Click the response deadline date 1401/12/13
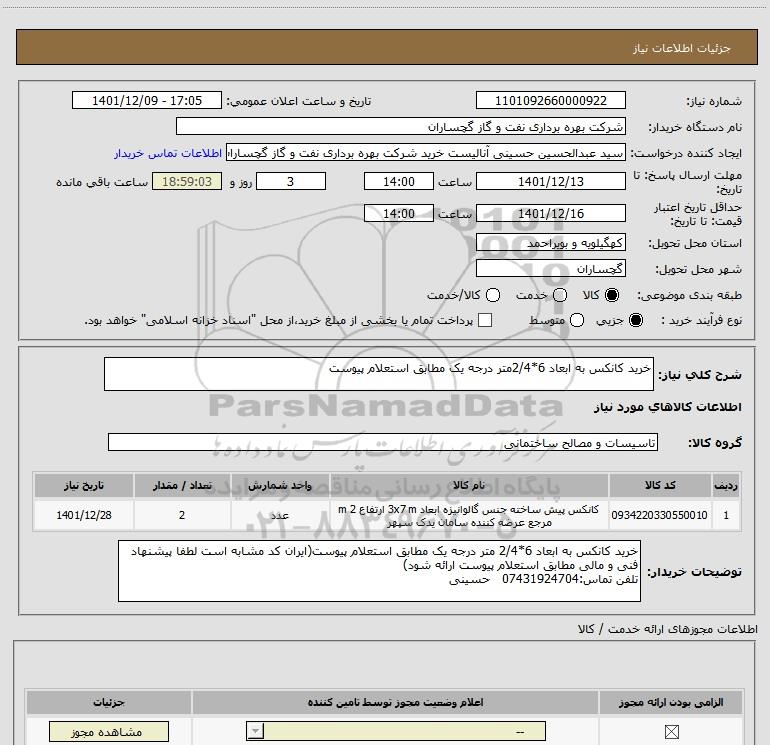The width and height of the screenshot is (770, 745). pos(550,182)
